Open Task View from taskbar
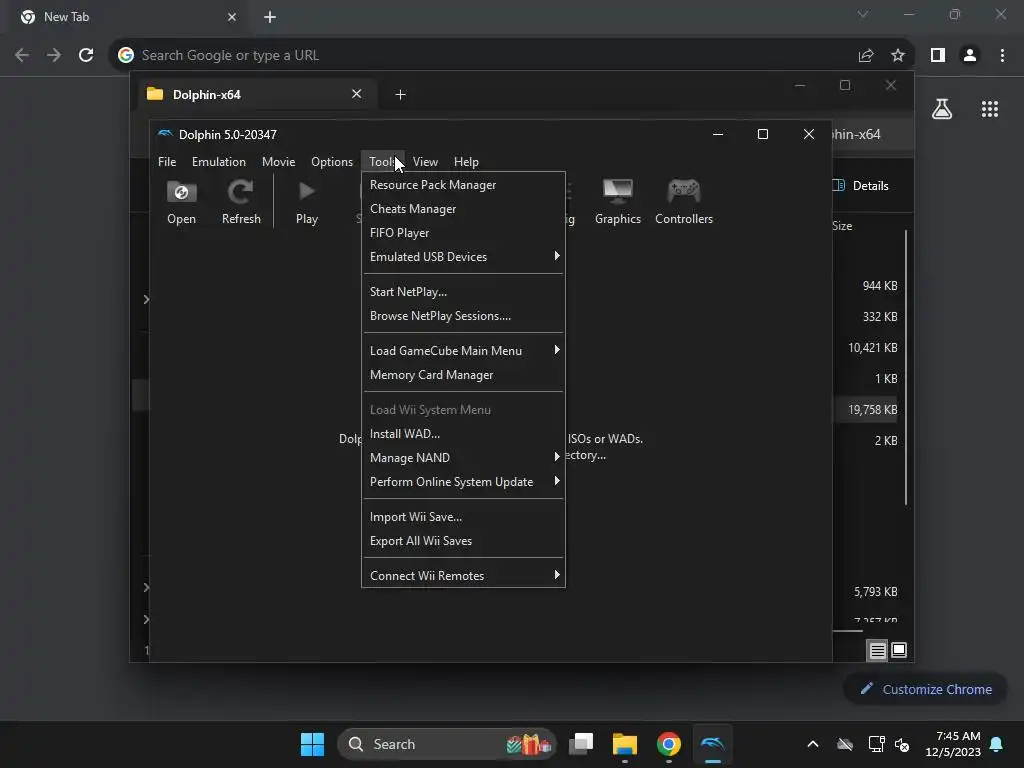Viewport: 1024px width, 768px height. coord(581,744)
